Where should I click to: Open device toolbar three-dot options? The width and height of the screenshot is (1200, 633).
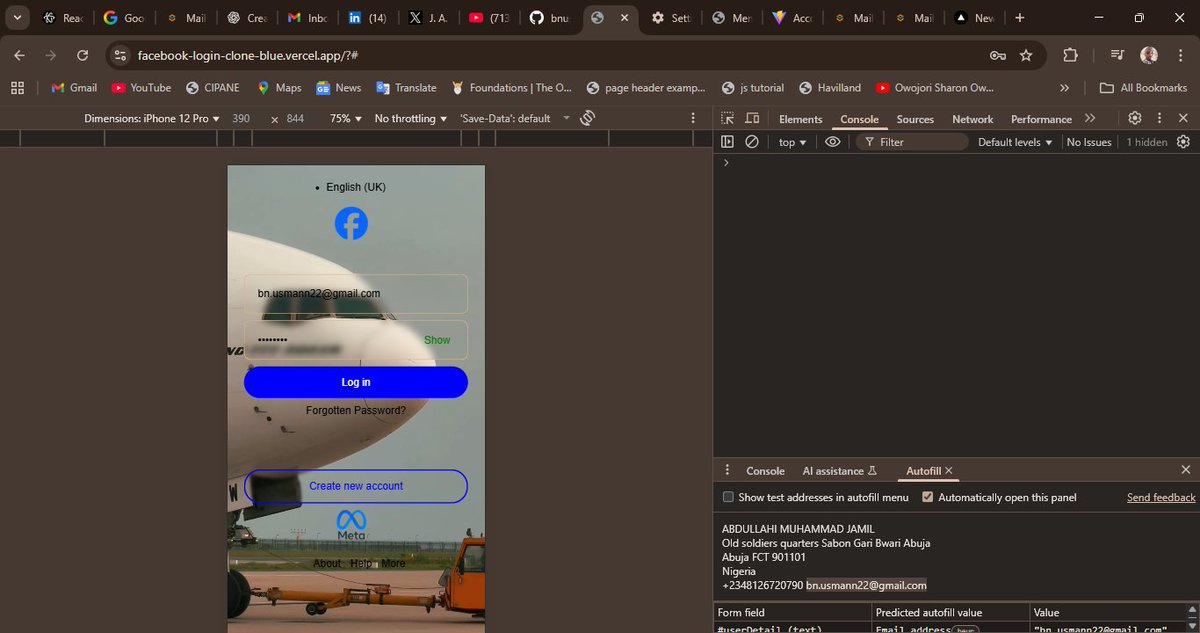[693, 118]
